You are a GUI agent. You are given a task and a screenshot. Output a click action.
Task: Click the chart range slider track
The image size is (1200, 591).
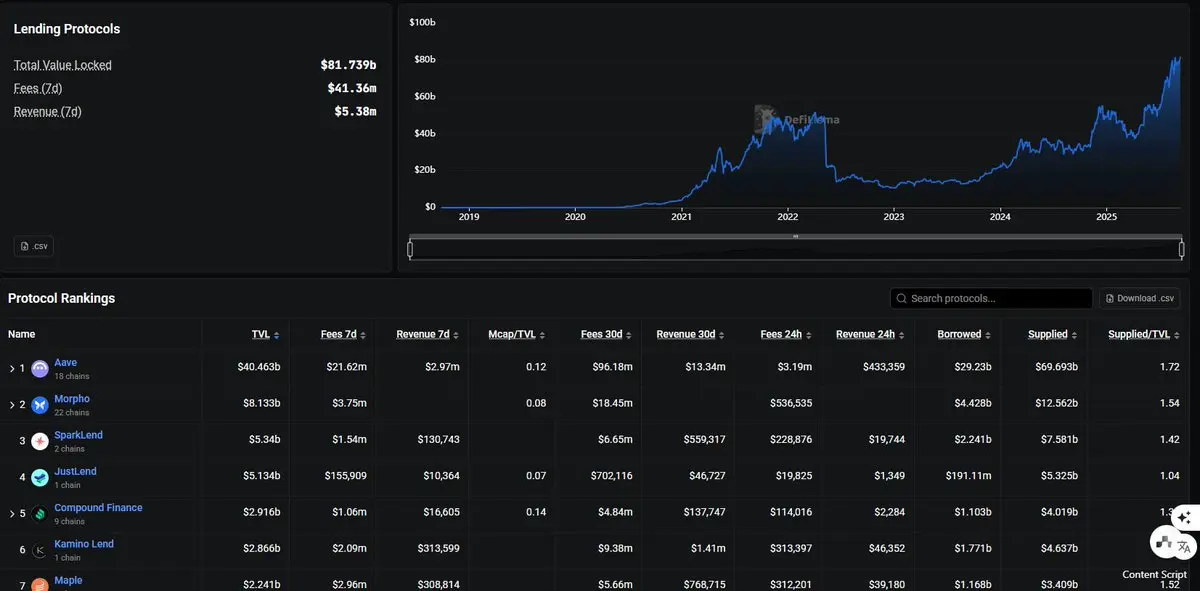point(795,249)
